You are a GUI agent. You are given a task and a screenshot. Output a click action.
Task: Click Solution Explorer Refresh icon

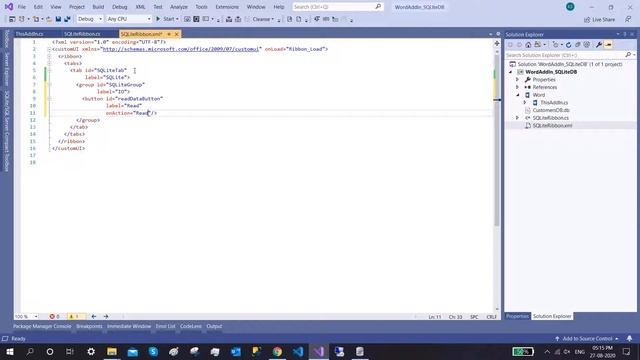pos(568,44)
